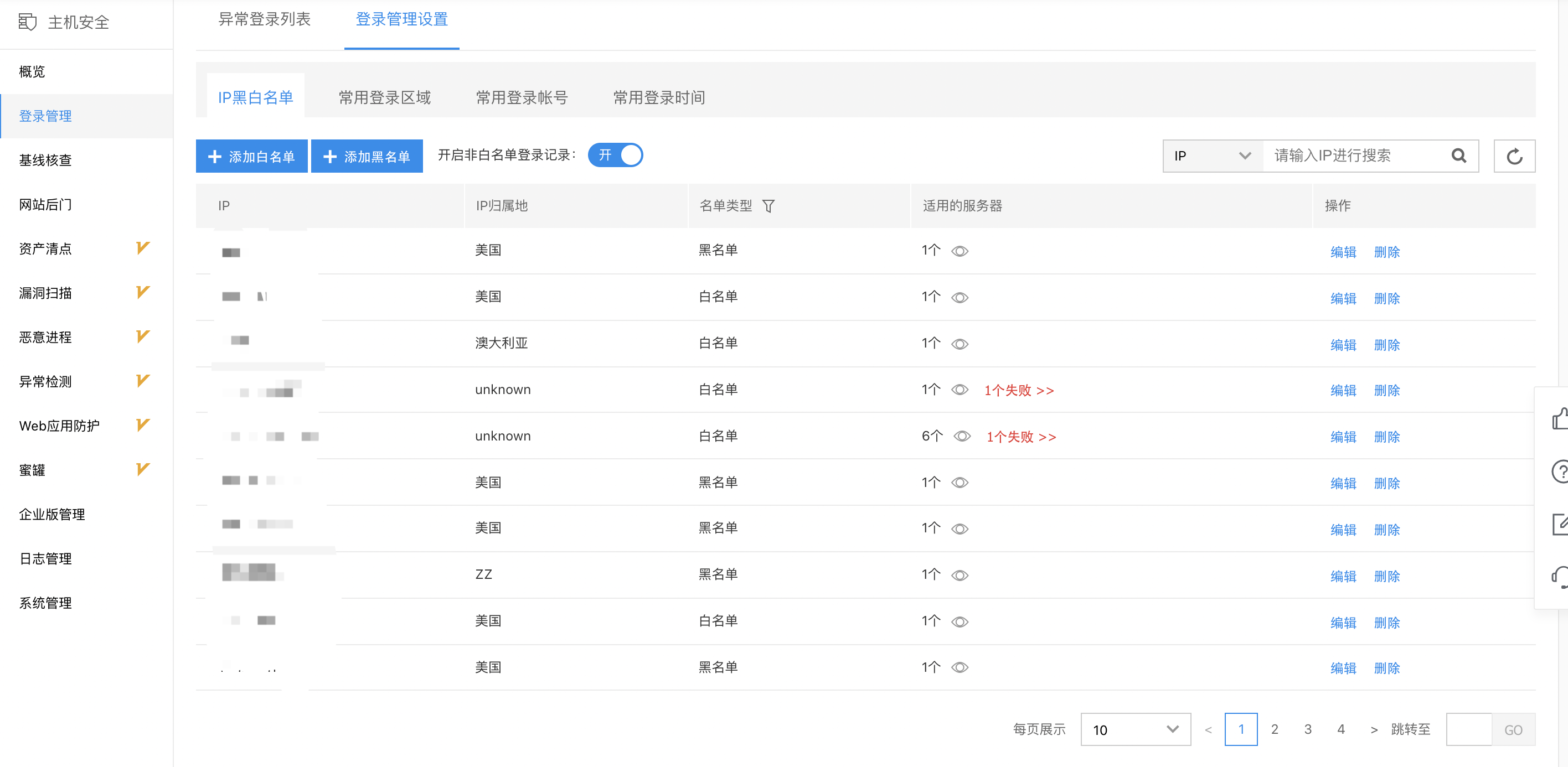Open 登录管理 in sidebar

coord(86,116)
